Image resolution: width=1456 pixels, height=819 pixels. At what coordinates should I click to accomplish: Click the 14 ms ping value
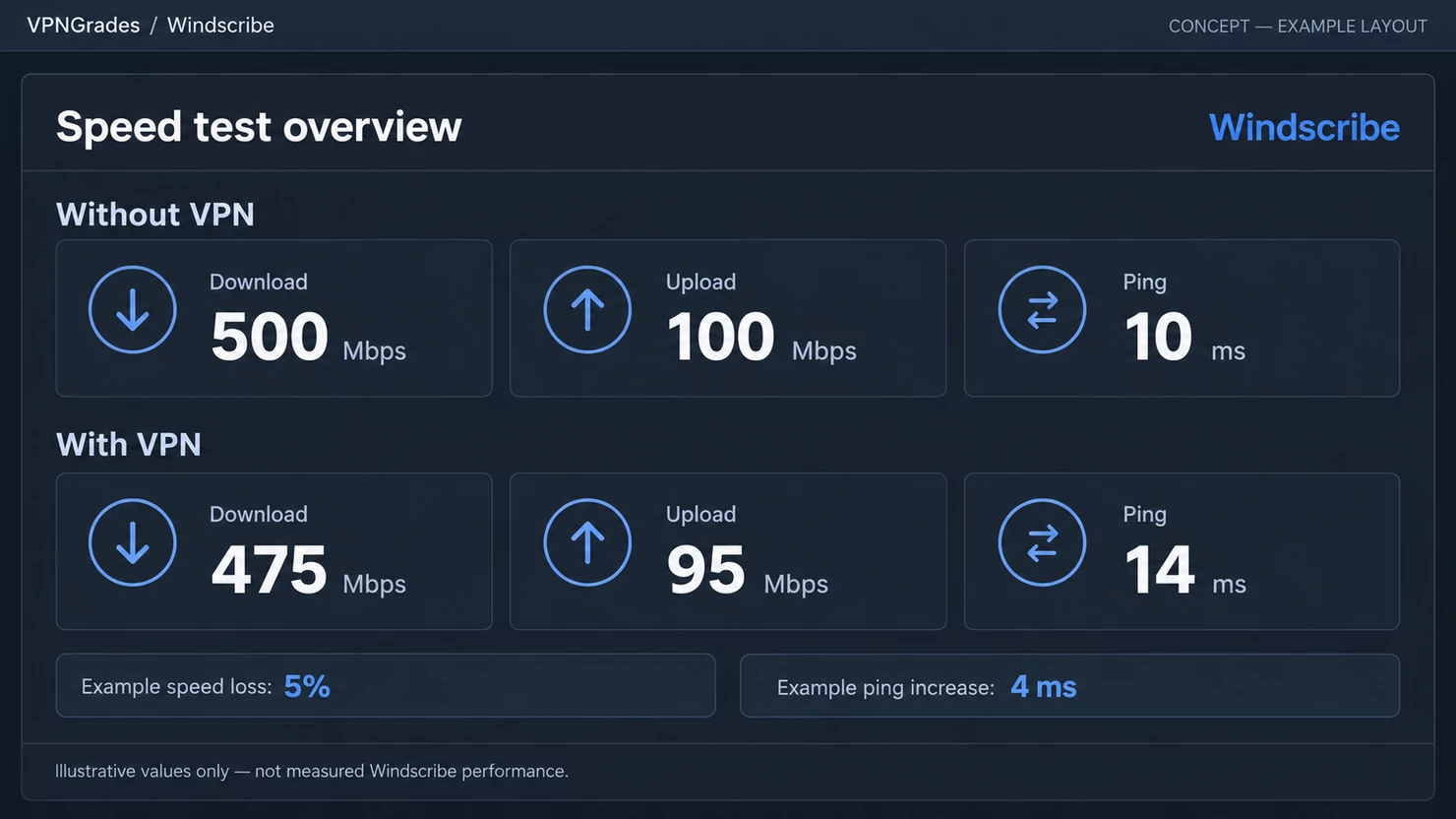click(x=1184, y=570)
